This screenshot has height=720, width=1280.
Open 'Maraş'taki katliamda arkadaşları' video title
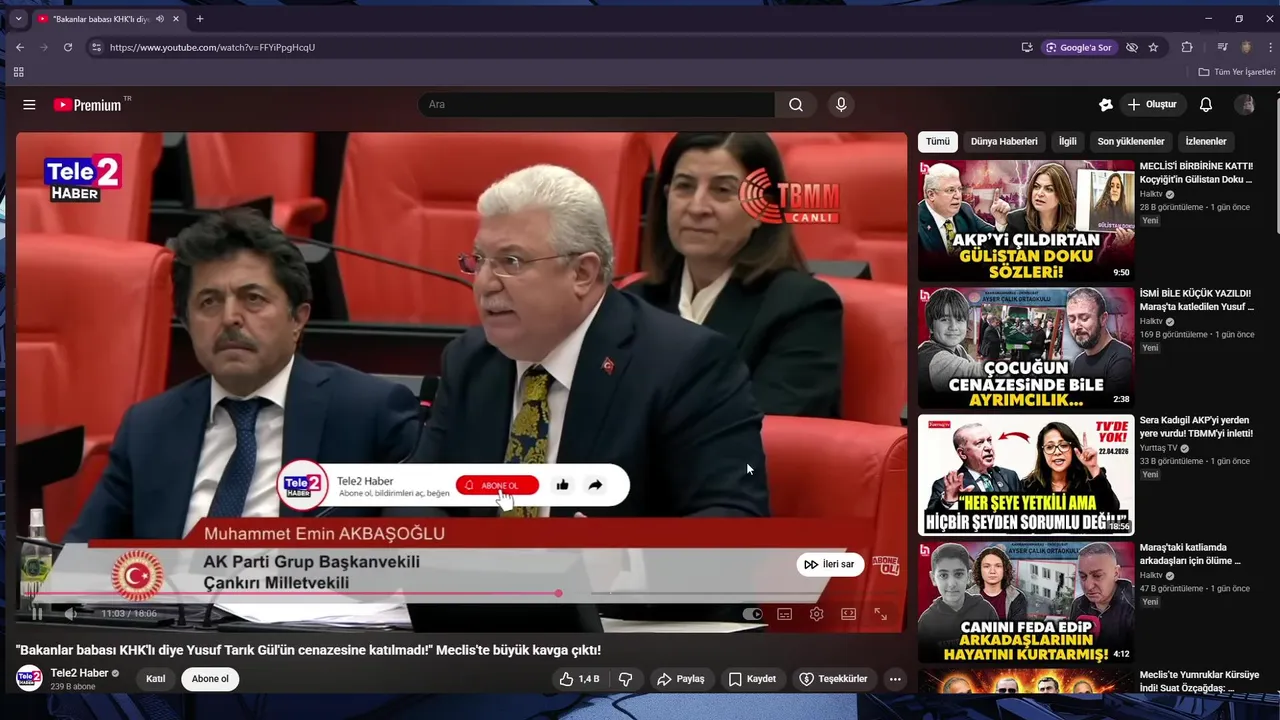(1191, 554)
